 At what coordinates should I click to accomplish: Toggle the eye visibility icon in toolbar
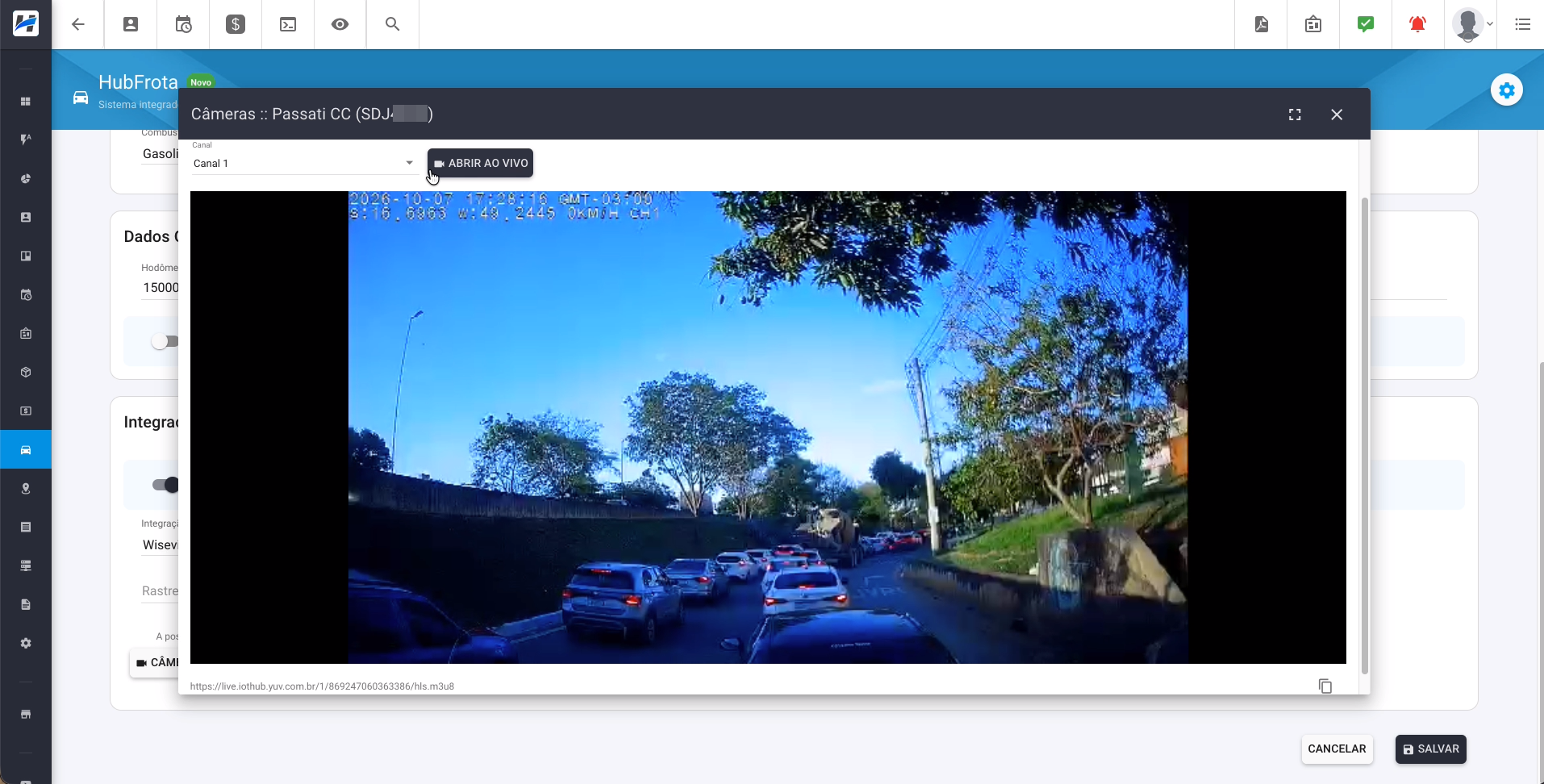[340, 24]
